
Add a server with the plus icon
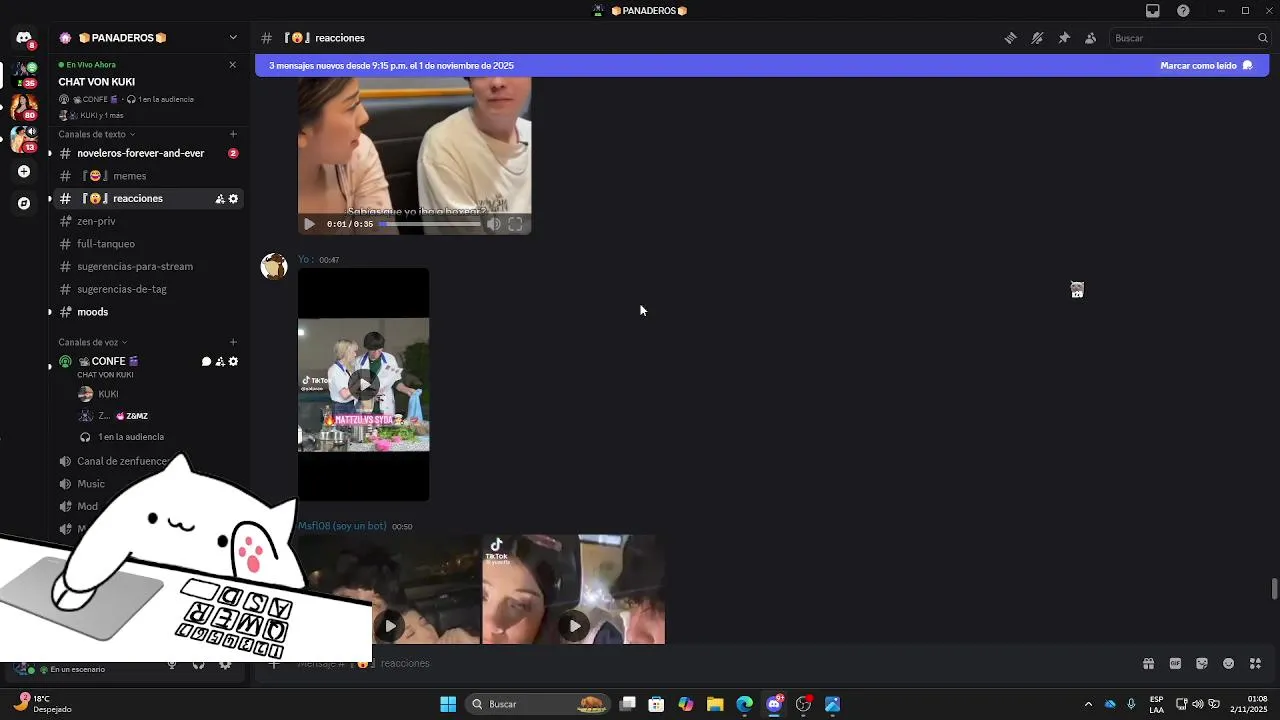tap(24, 171)
